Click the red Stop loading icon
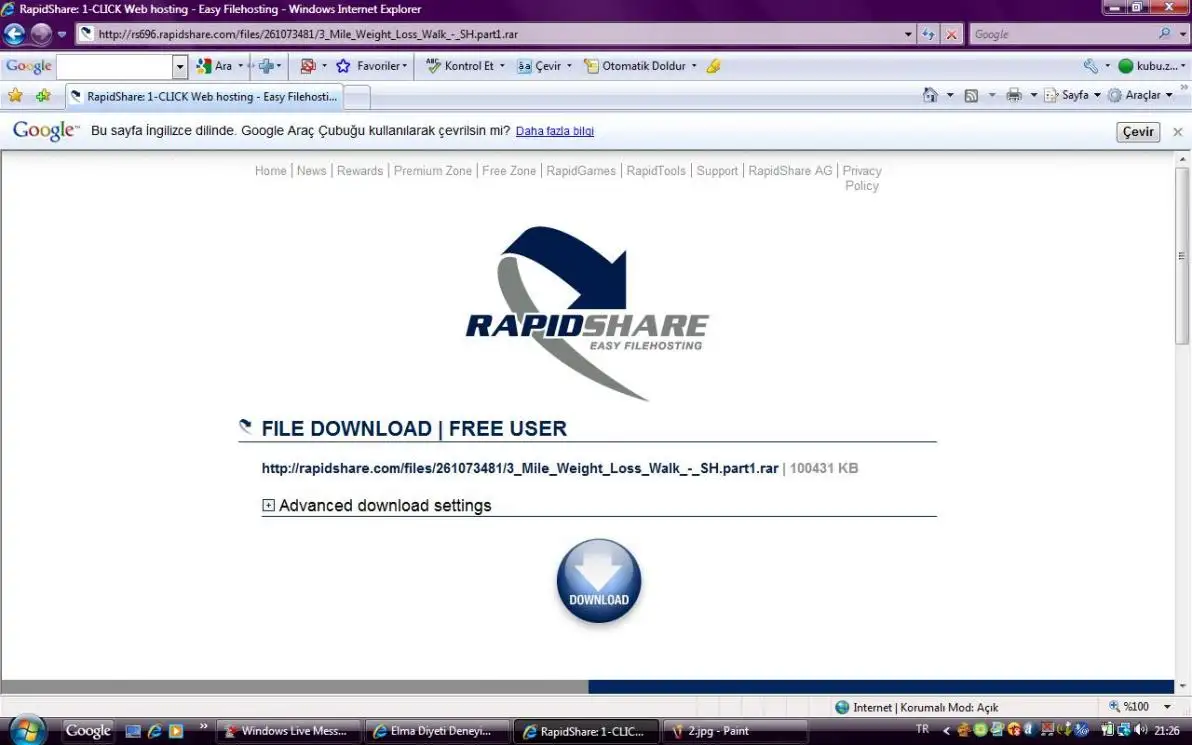The width and height of the screenshot is (1192, 745). tap(951, 34)
